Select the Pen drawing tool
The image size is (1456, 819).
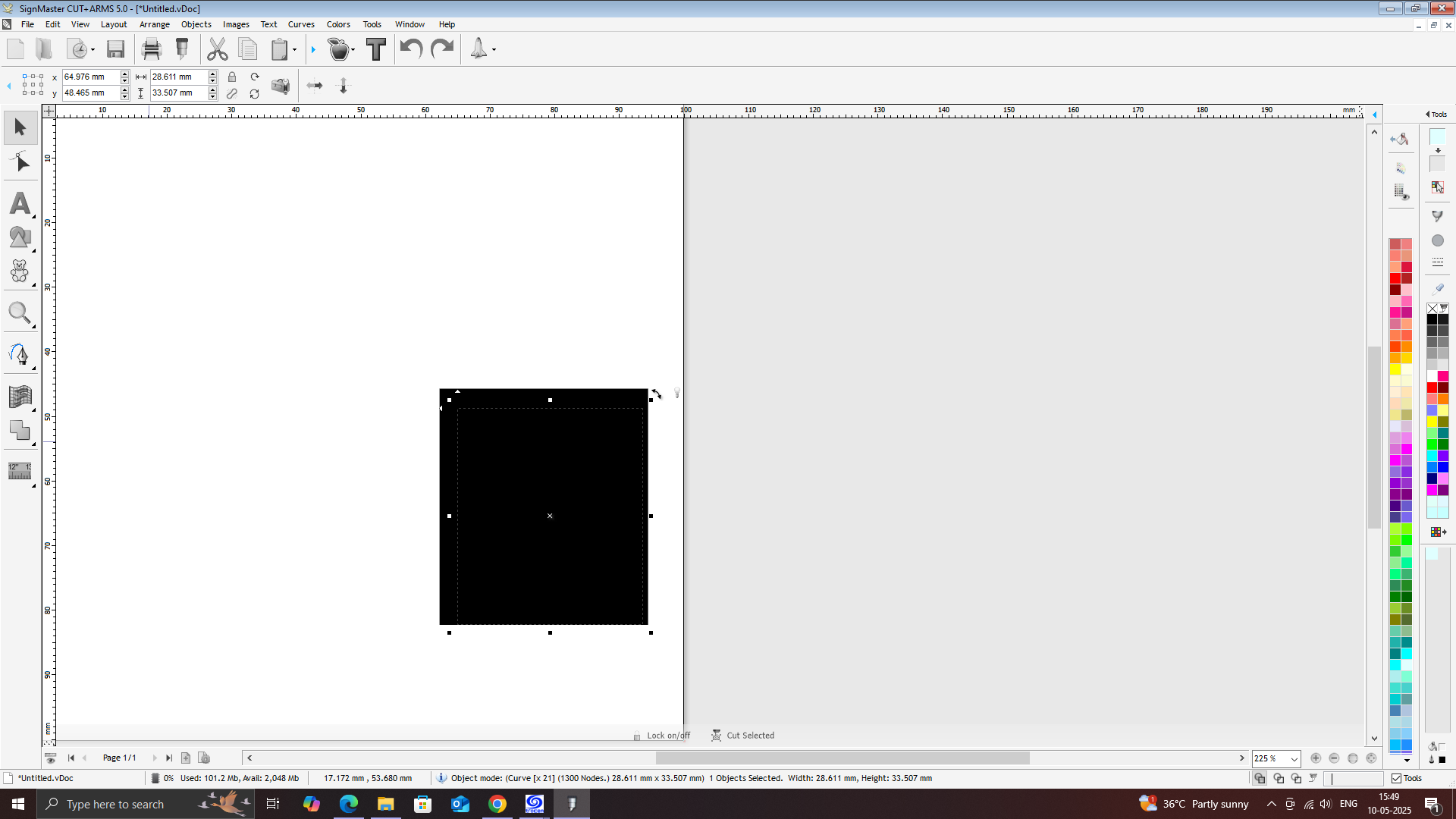[20, 354]
